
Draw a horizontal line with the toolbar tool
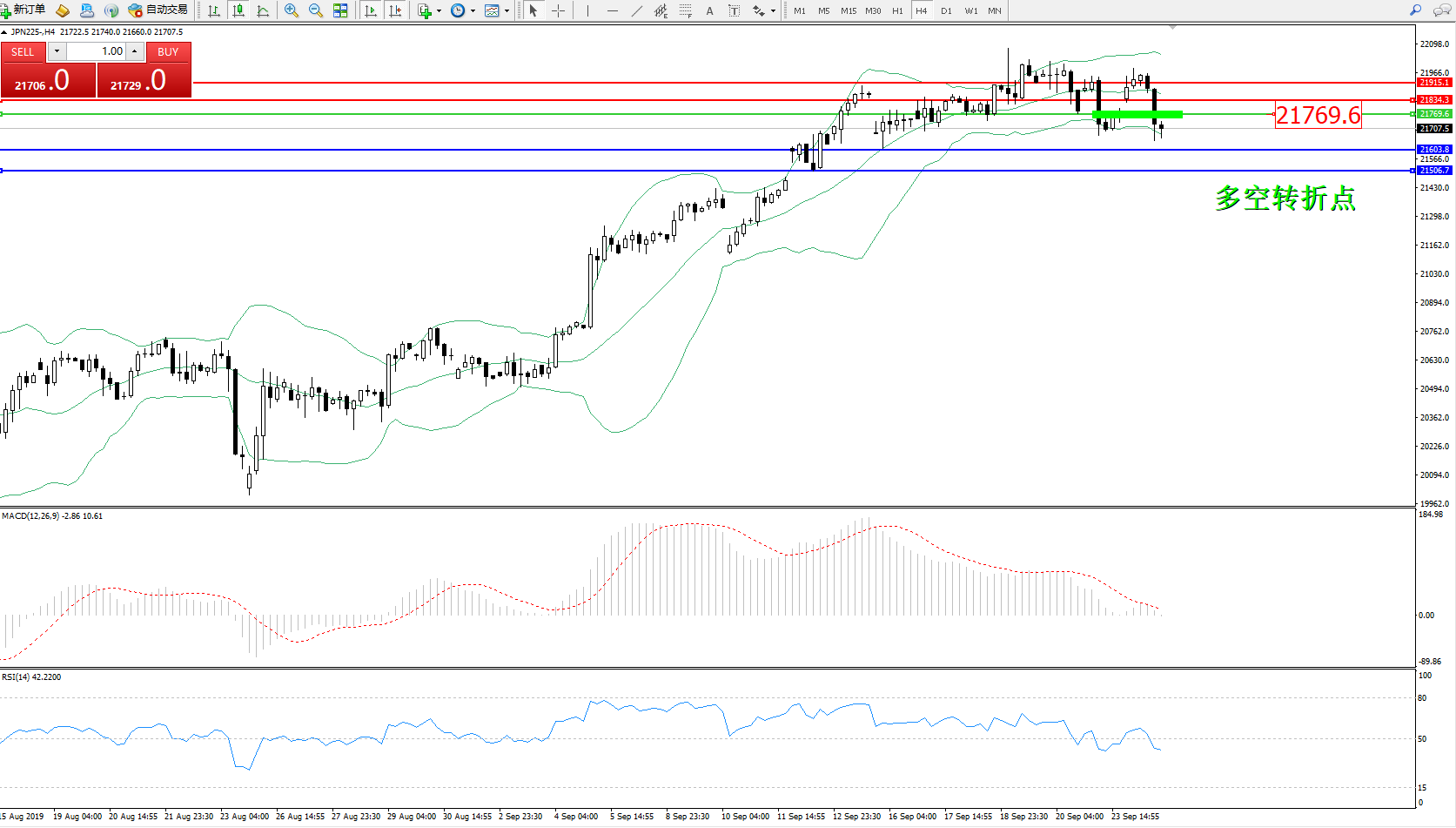(613, 10)
